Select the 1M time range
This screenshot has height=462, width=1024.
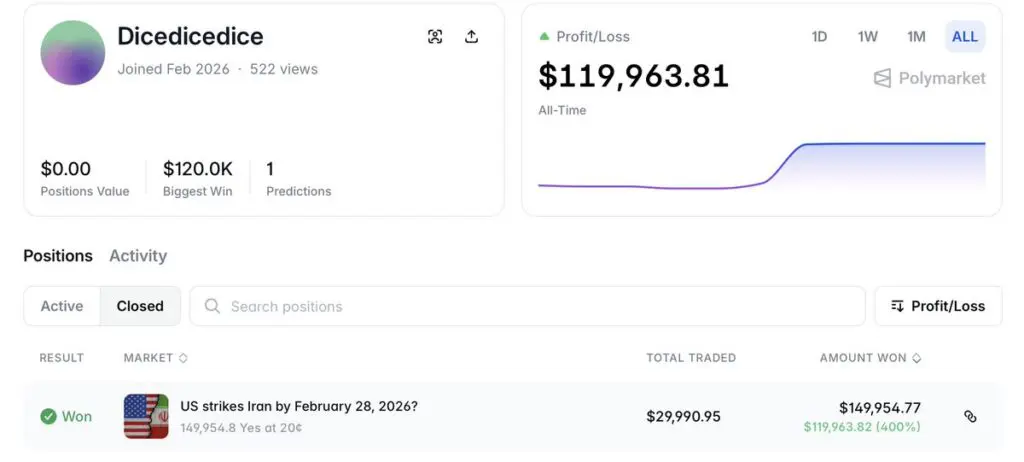[916, 37]
